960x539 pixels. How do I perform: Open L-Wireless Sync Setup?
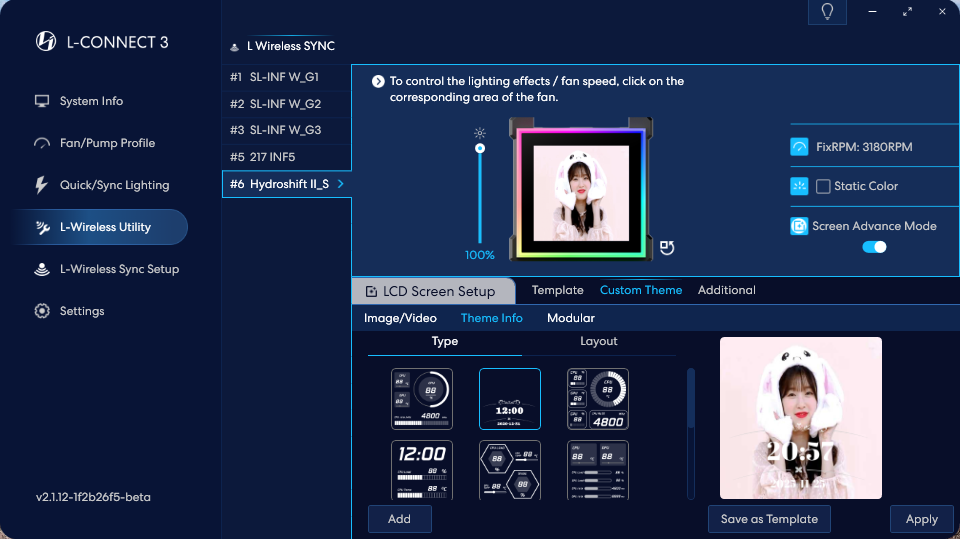(119, 269)
